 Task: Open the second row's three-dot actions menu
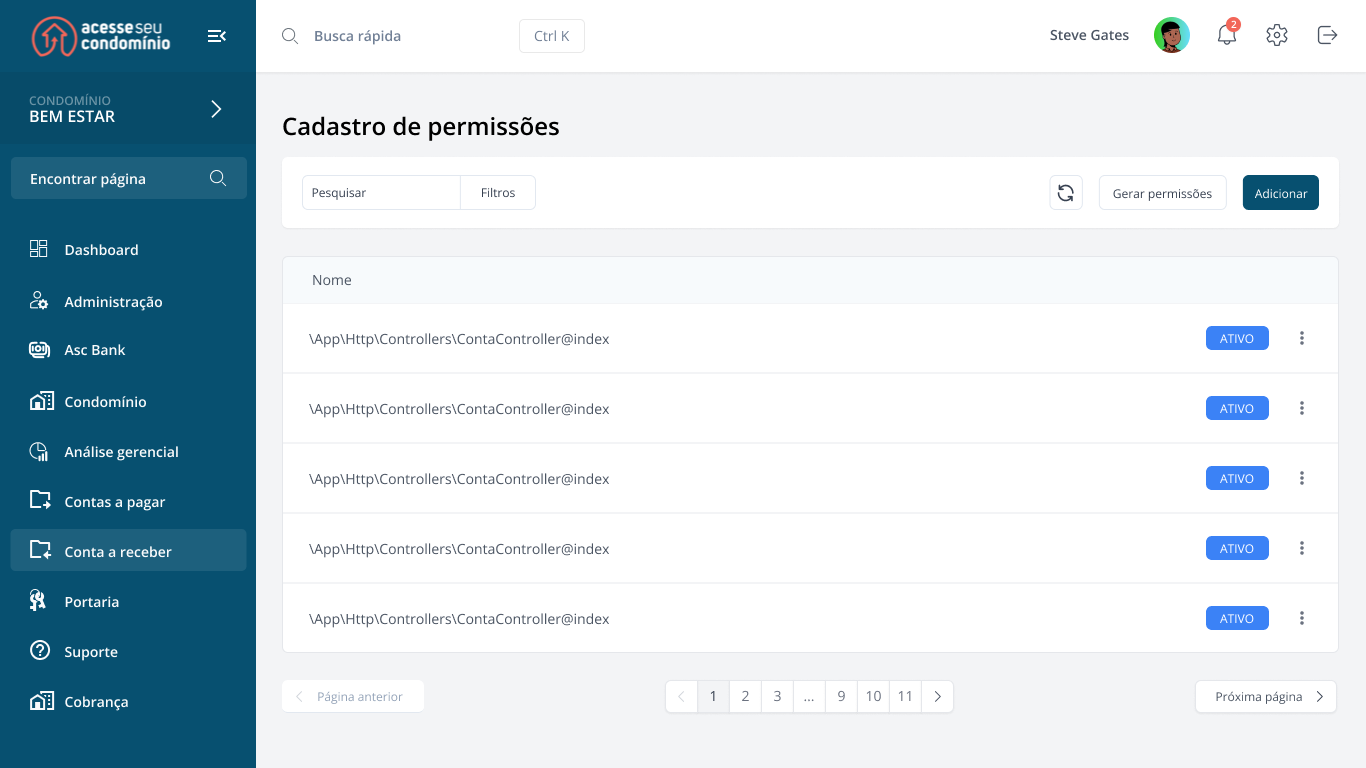[x=1302, y=408]
